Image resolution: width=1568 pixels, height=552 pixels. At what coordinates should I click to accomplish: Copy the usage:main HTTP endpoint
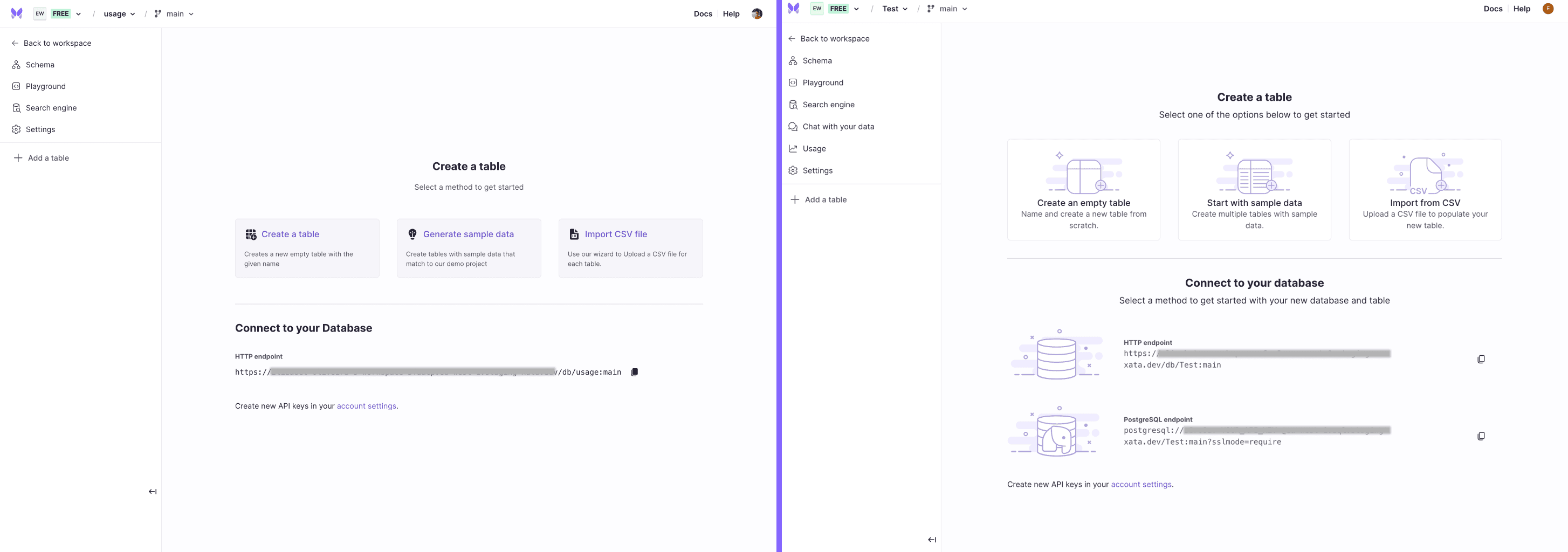coord(634,372)
